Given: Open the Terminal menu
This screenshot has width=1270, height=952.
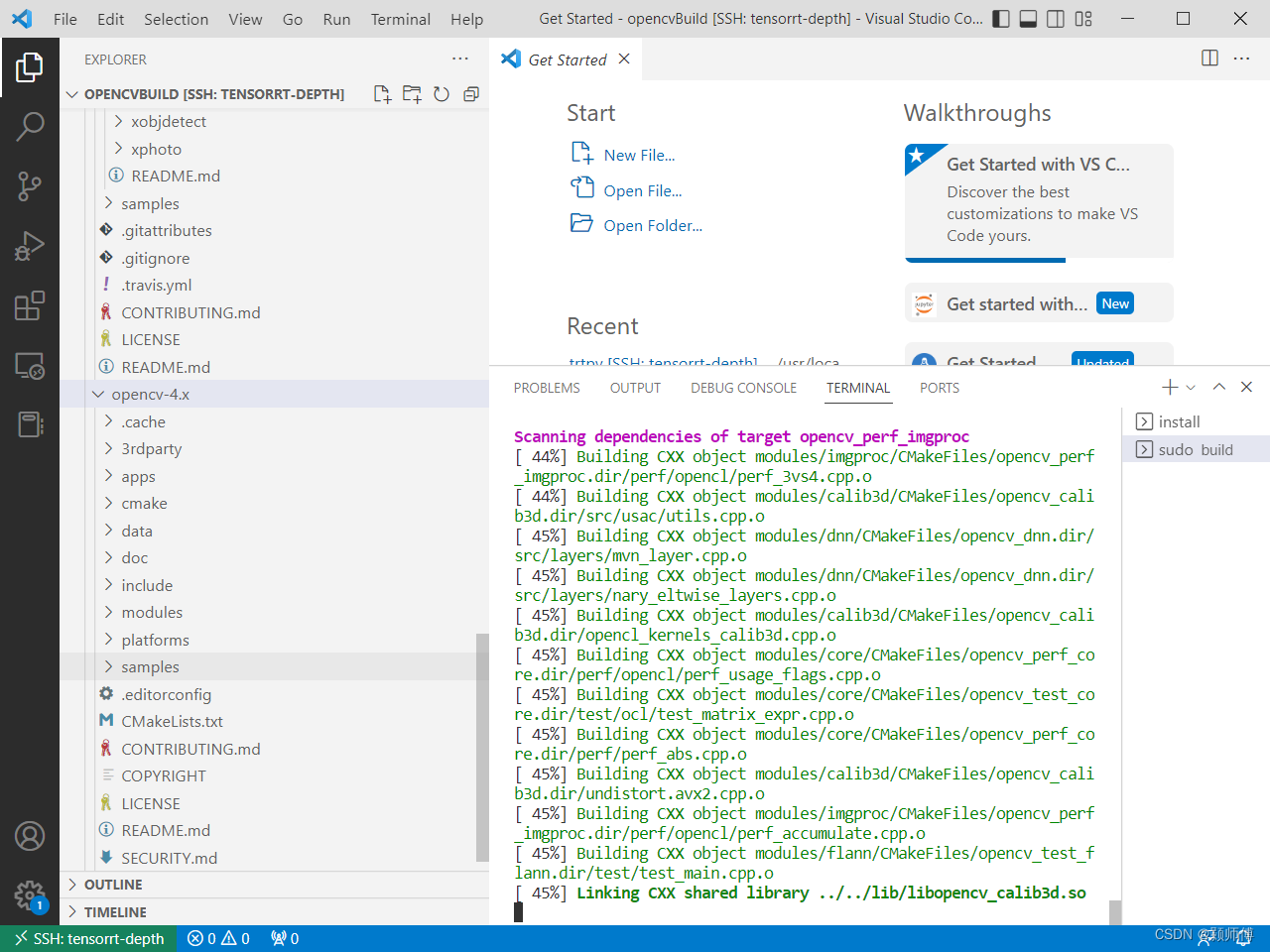Looking at the screenshot, I should (x=400, y=19).
